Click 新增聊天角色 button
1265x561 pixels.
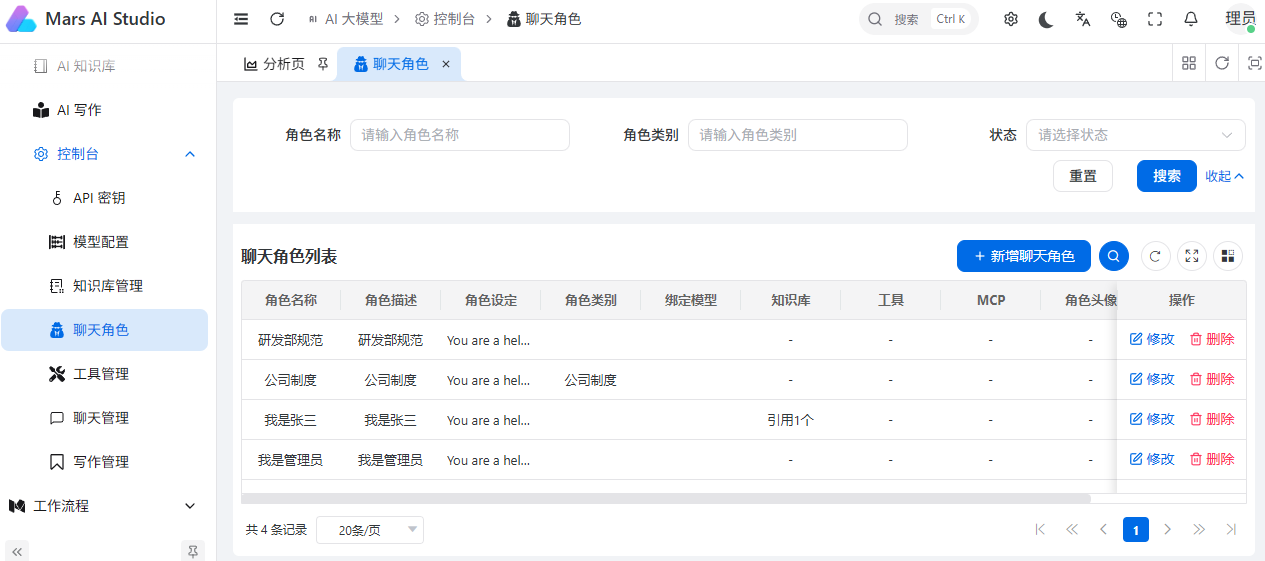[1024, 256]
